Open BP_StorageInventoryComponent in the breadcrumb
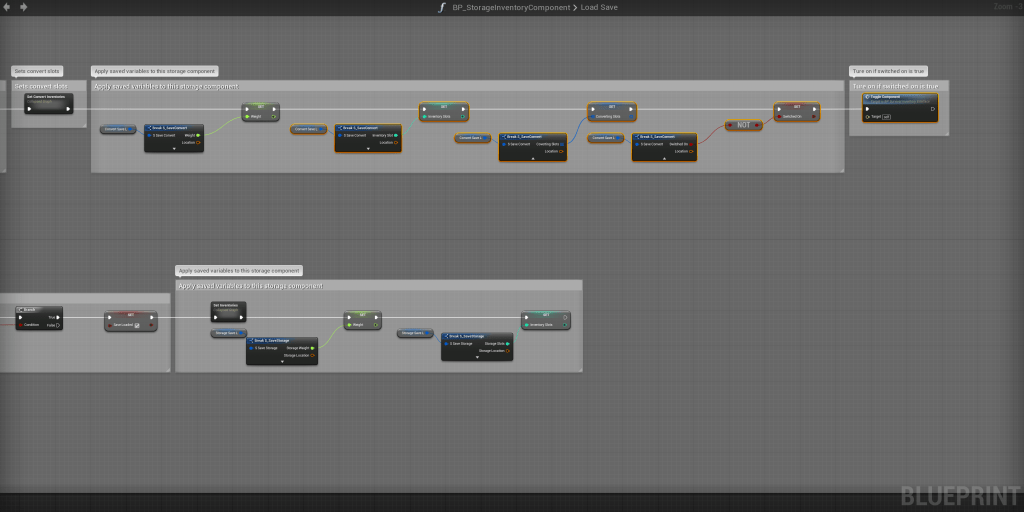Screen dimensions: 1024x512 pos(510,7)
